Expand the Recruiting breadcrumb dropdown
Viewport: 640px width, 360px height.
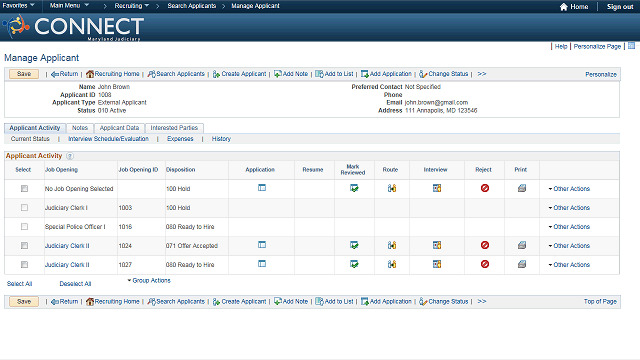point(131,6)
